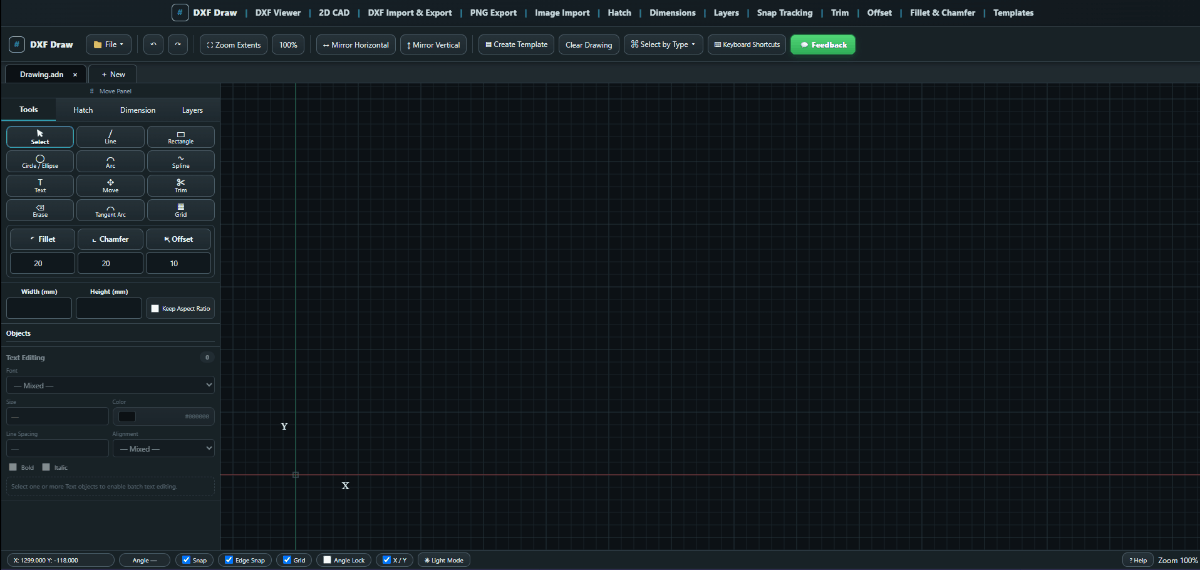Toggle the status bar Grid checkbox
The image size is (1200, 570).
tap(287, 560)
